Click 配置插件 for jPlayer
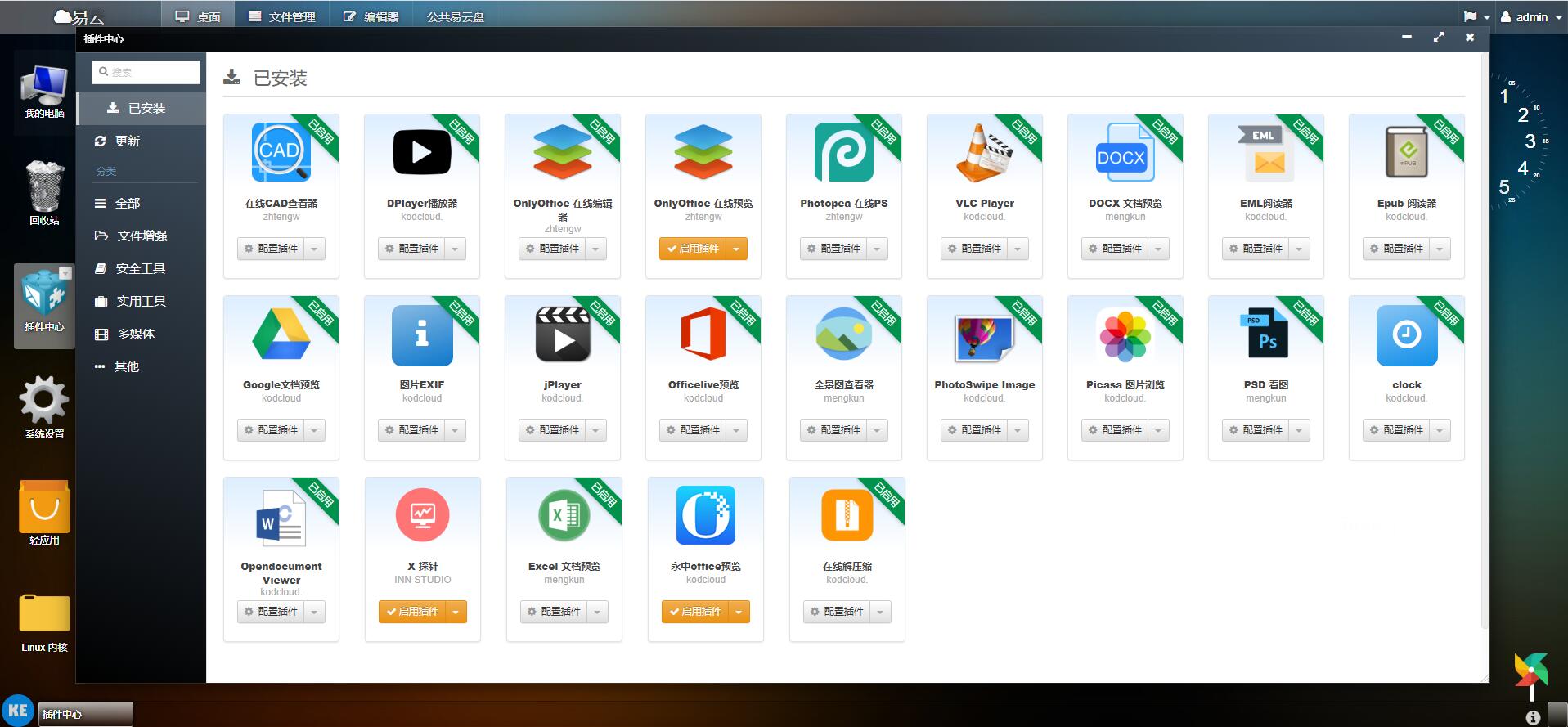1568x727 pixels. (x=551, y=430)
